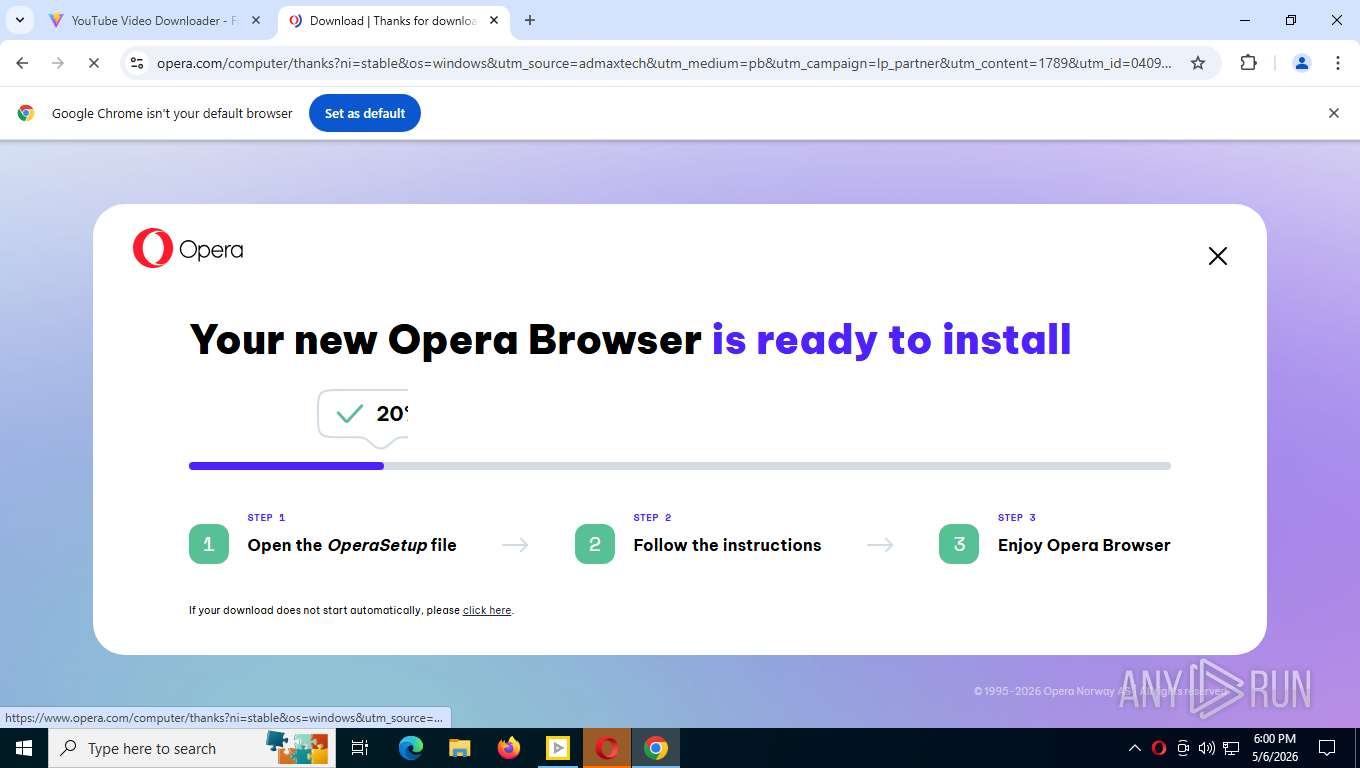This screenshot has width=1360, height=768.
Task: Select the Download Thanks for downloading tab
Action: coord(393,20)
